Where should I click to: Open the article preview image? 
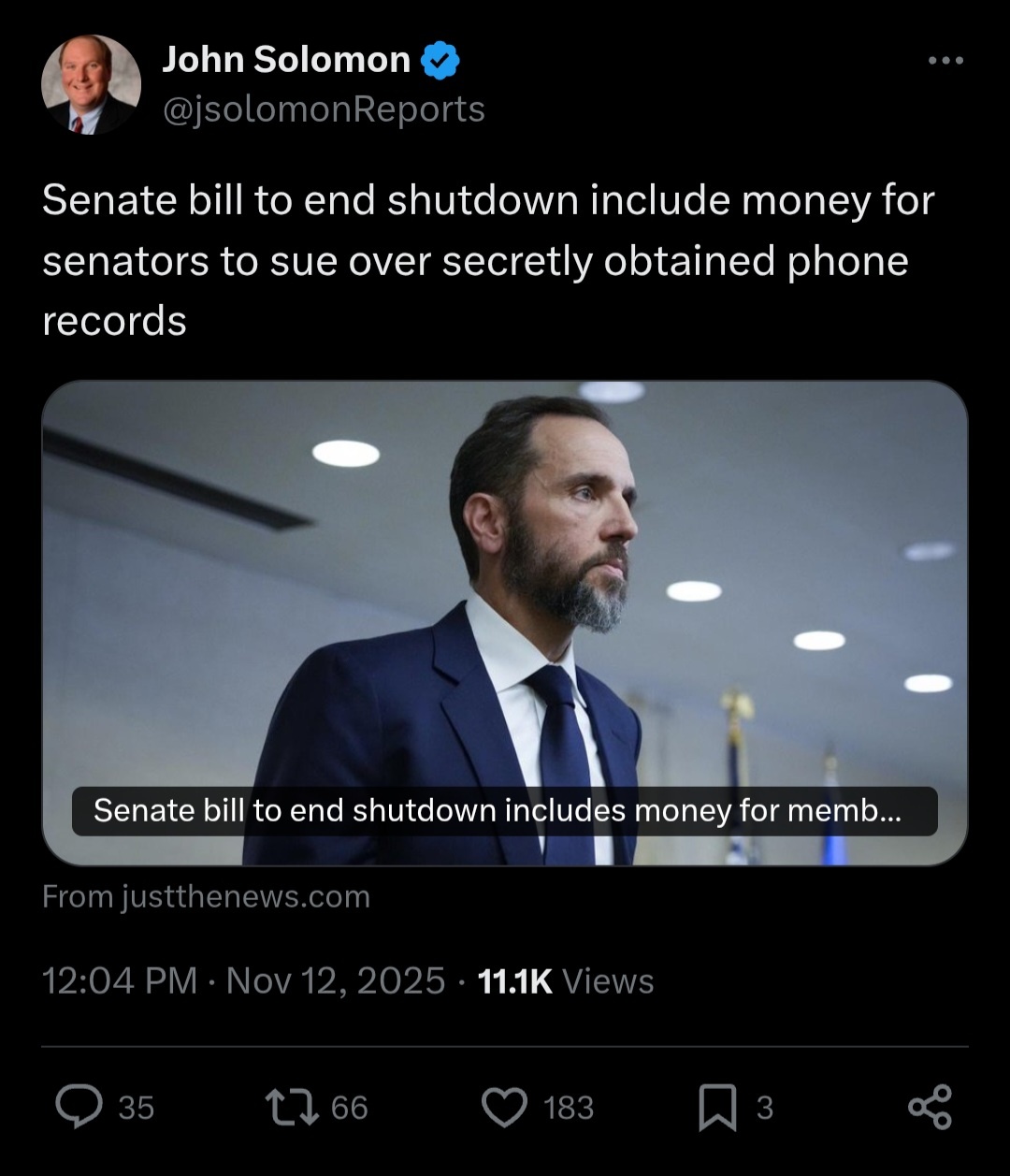(x=505, y=580)
